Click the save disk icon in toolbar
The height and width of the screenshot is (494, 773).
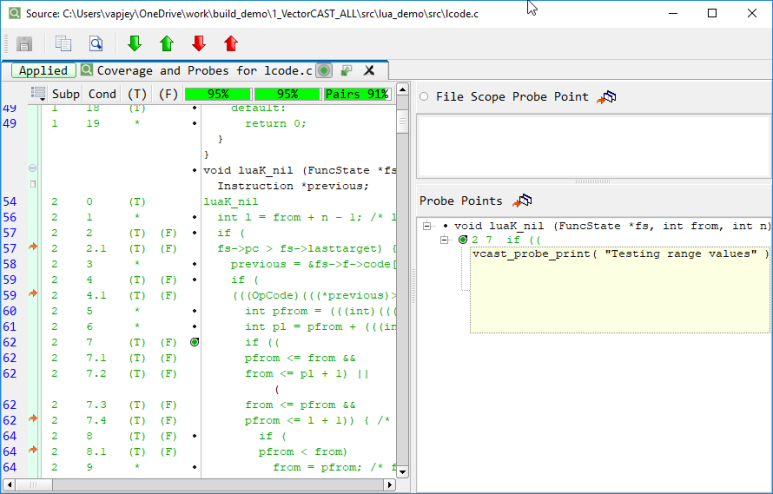25,44
